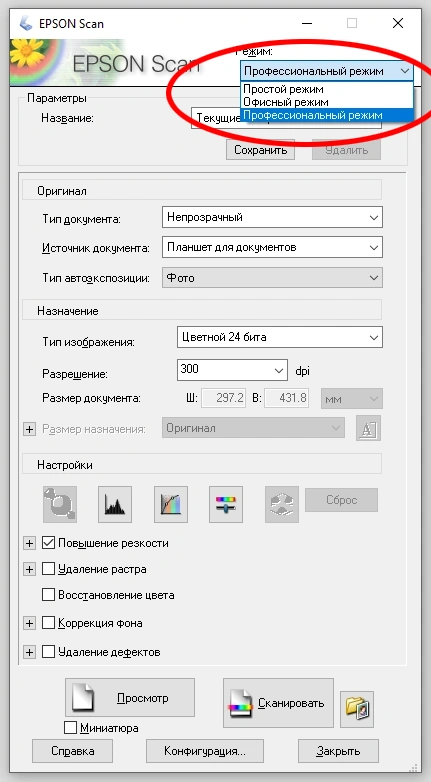Expand the Удаление растра options

point(29,569)
